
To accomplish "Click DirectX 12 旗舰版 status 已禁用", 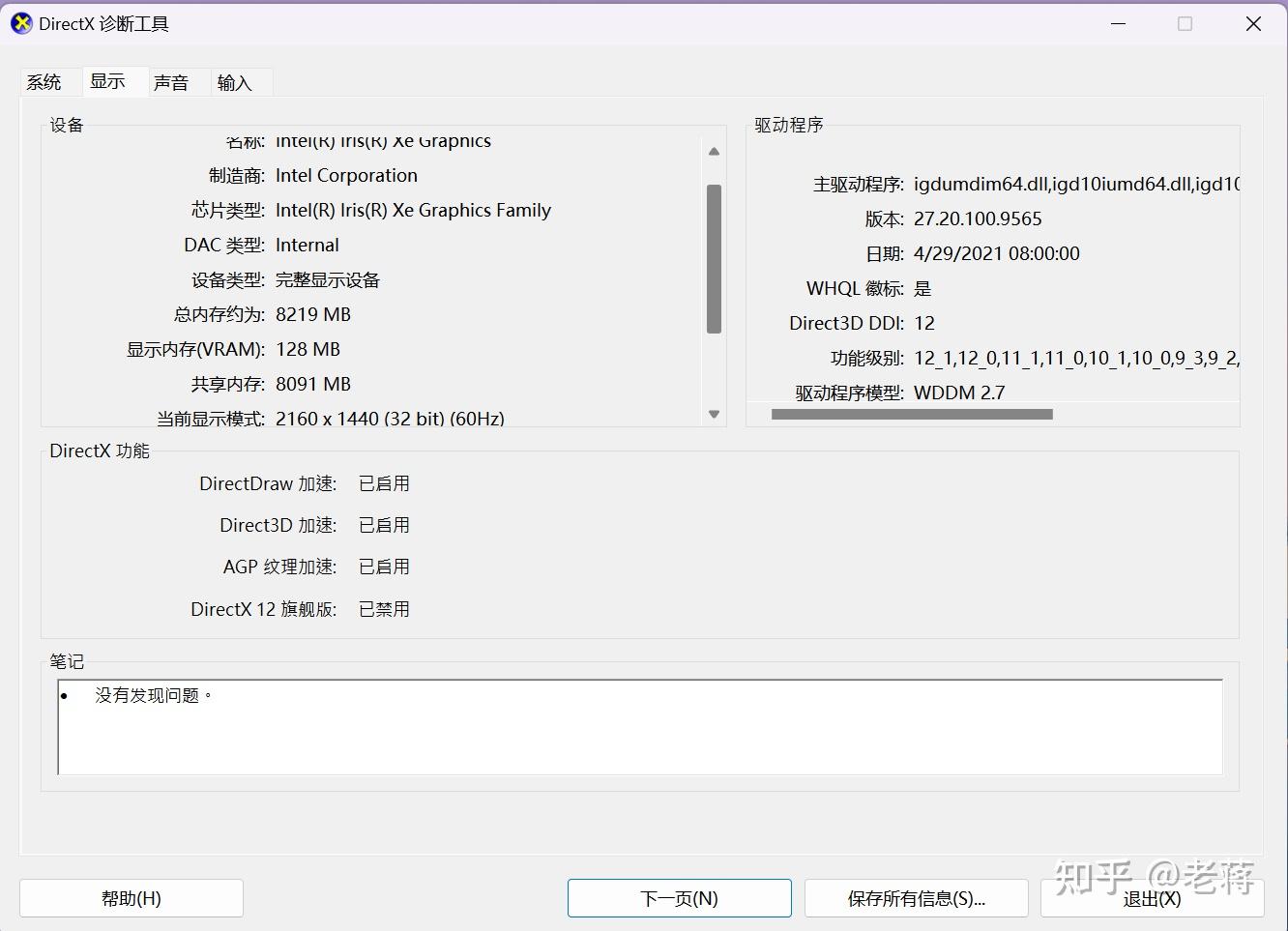I will point(384,609).
